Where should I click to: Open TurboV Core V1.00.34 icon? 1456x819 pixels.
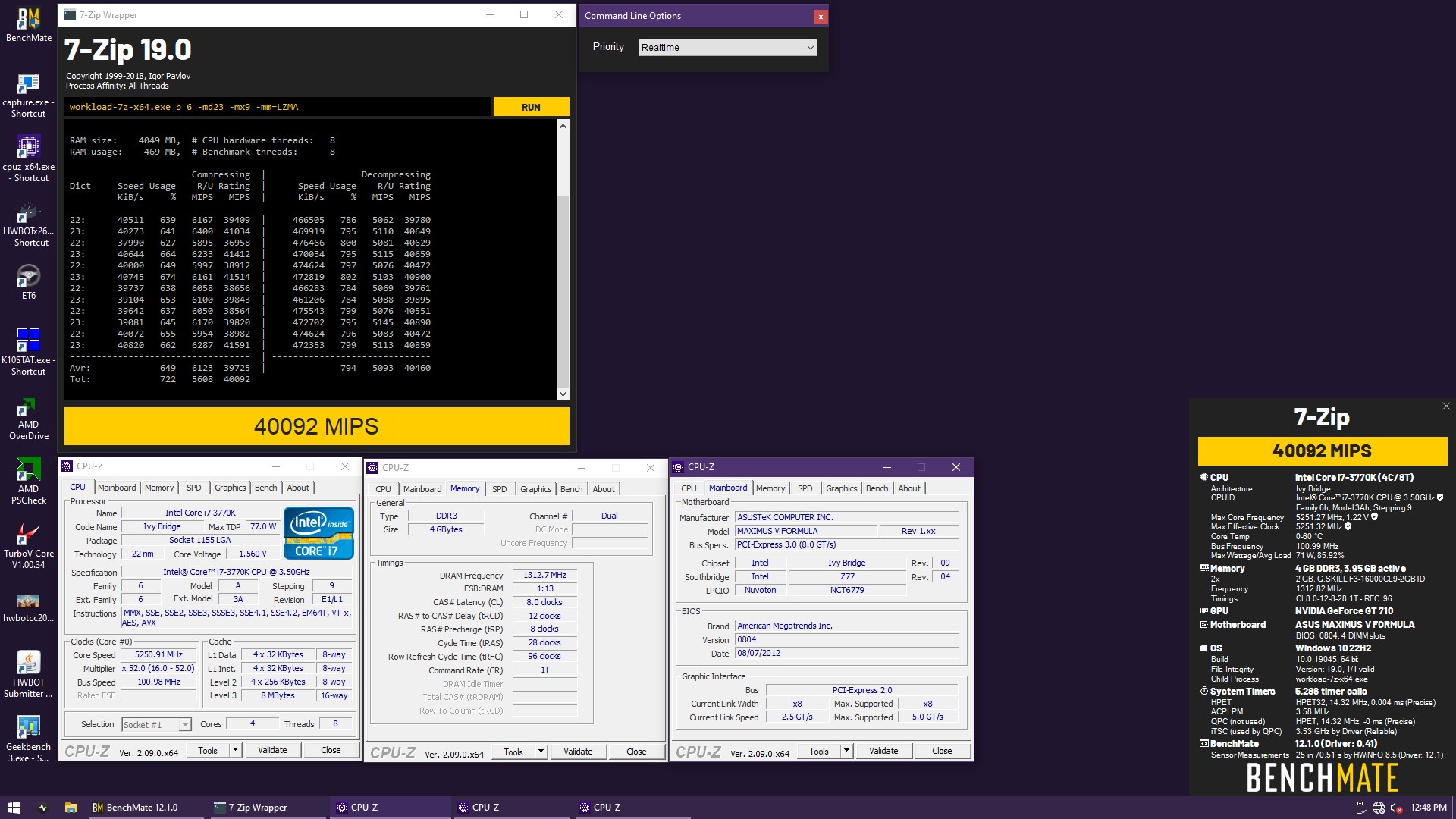tap(29, 545)
